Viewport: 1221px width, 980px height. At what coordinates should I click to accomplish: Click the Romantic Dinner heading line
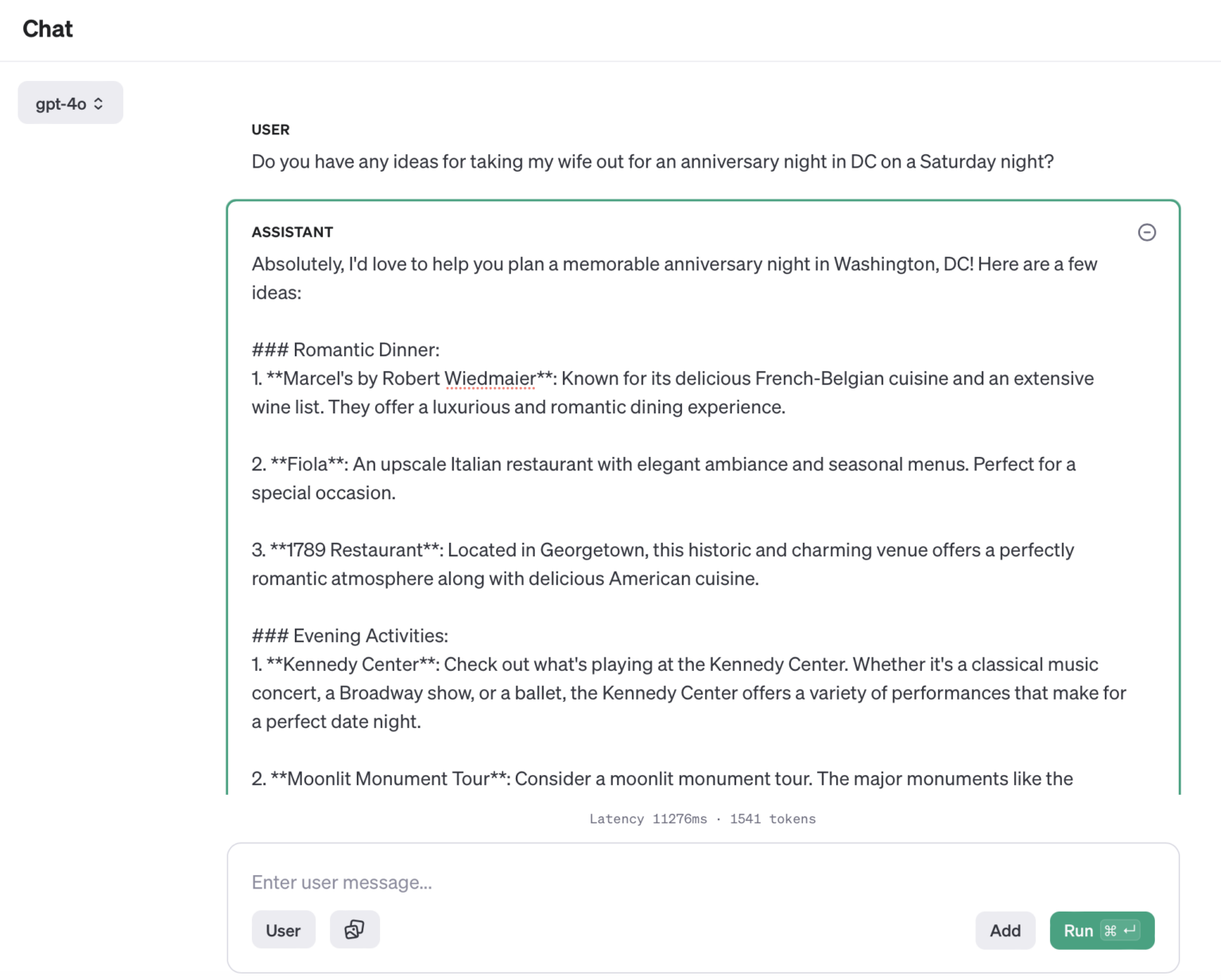346,350
